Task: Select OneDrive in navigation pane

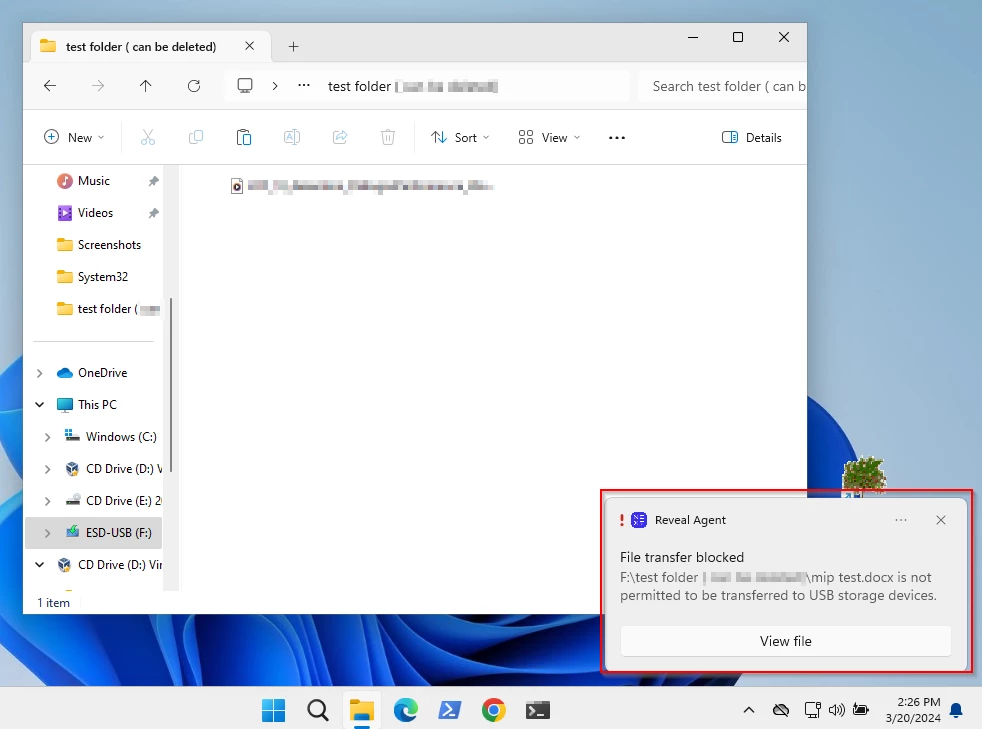Action: 103,373
